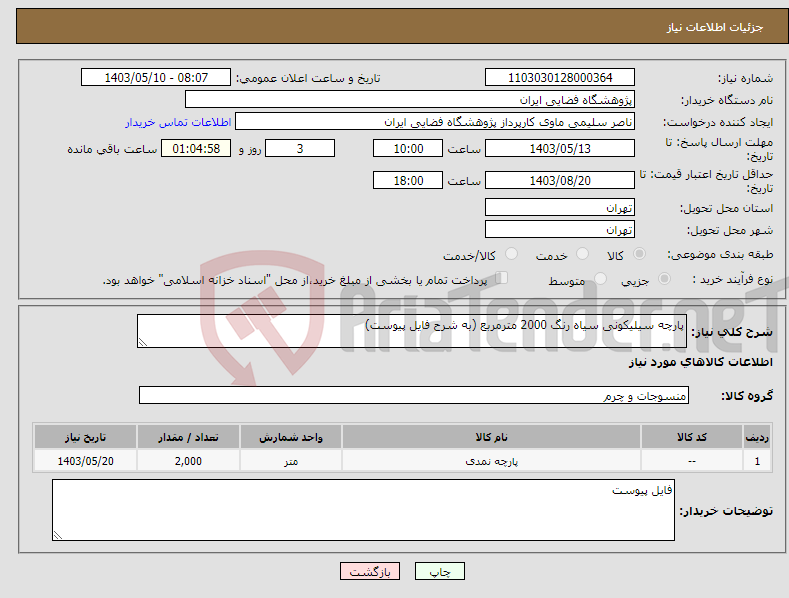
Task: Click the resize handle of description textarea
Action: click(x=143, y=342)
